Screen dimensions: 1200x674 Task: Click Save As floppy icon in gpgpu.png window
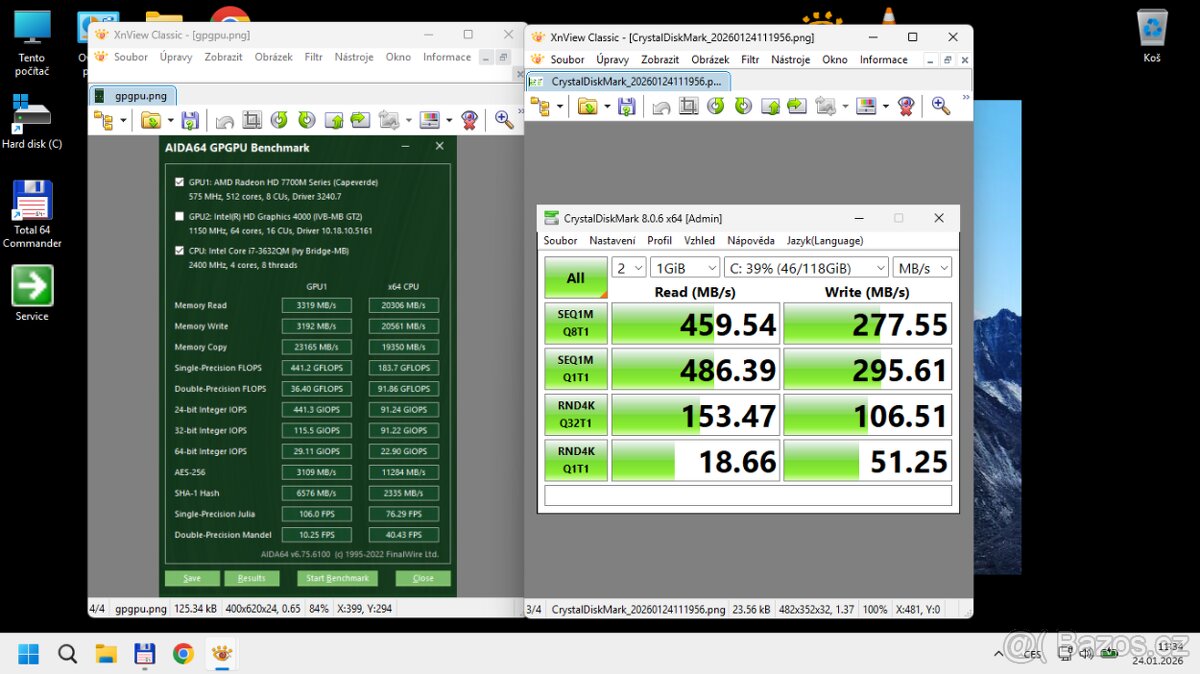pos(190,120)
